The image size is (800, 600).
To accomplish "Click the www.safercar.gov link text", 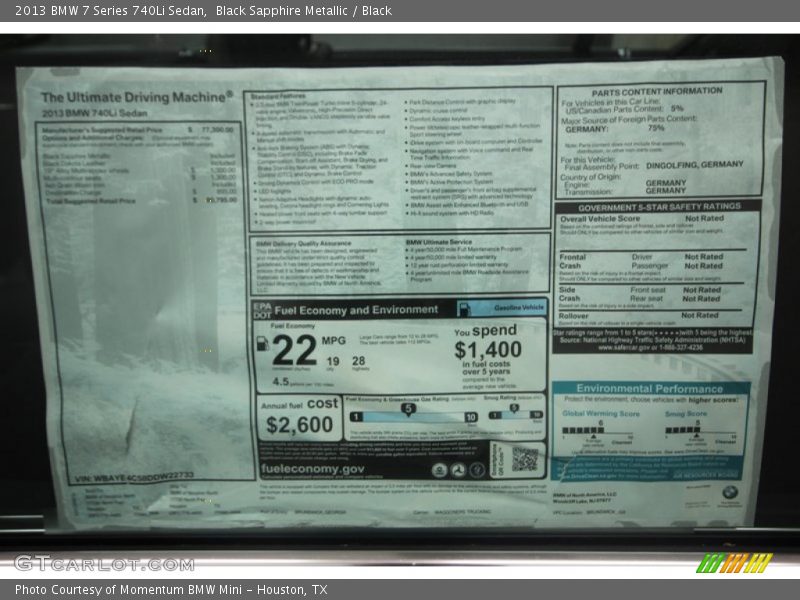I will (x=618, y=348).
